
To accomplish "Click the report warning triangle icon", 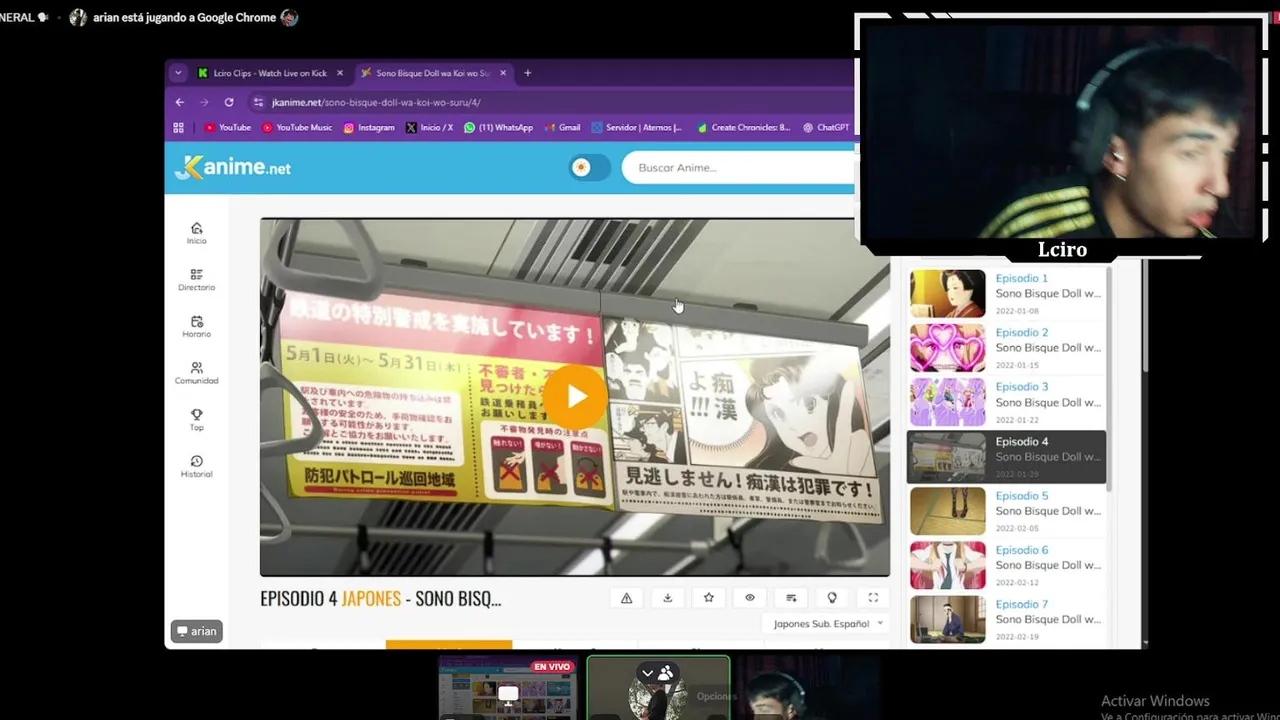I will [x=627, y=598].
